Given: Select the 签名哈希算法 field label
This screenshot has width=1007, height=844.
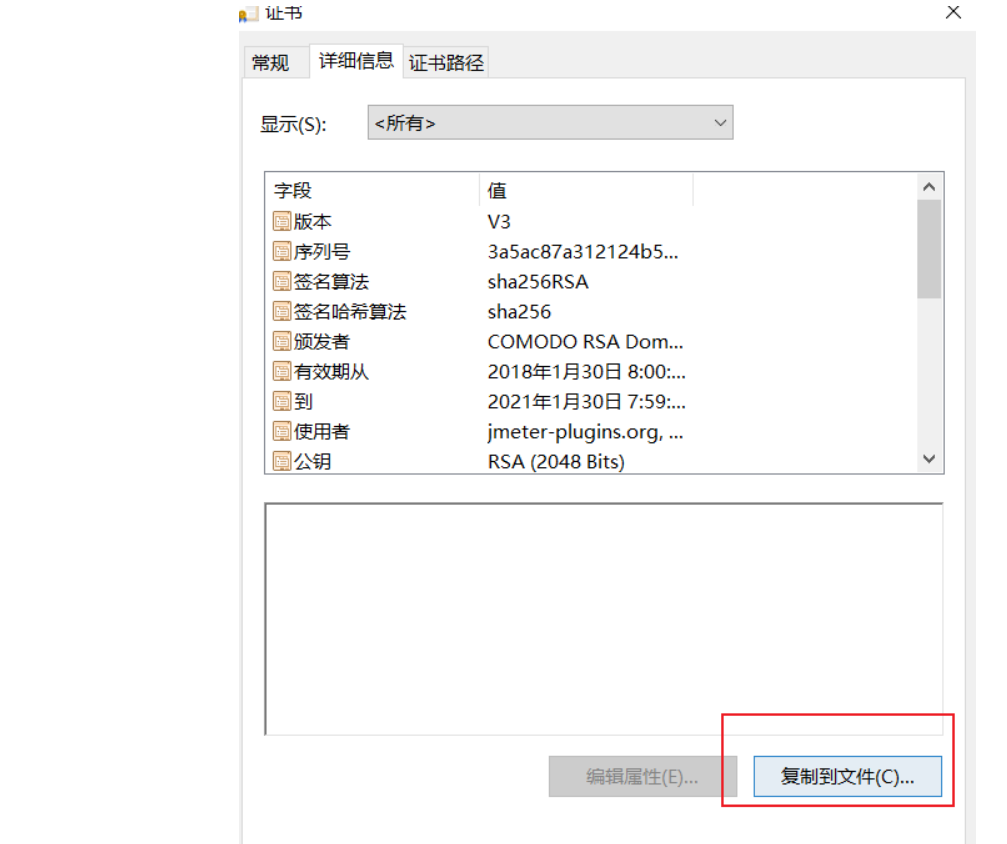Looking at the screenshot, I should tap(350, 312).
